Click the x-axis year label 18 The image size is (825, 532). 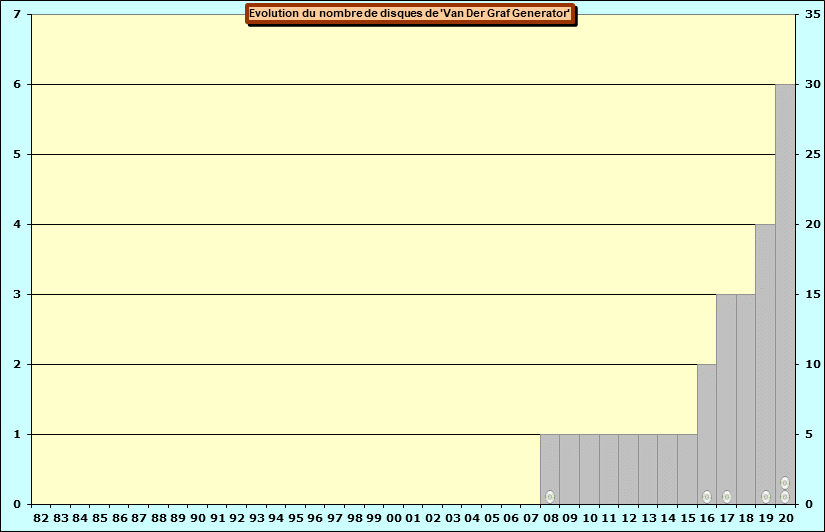tap(746, 518)
